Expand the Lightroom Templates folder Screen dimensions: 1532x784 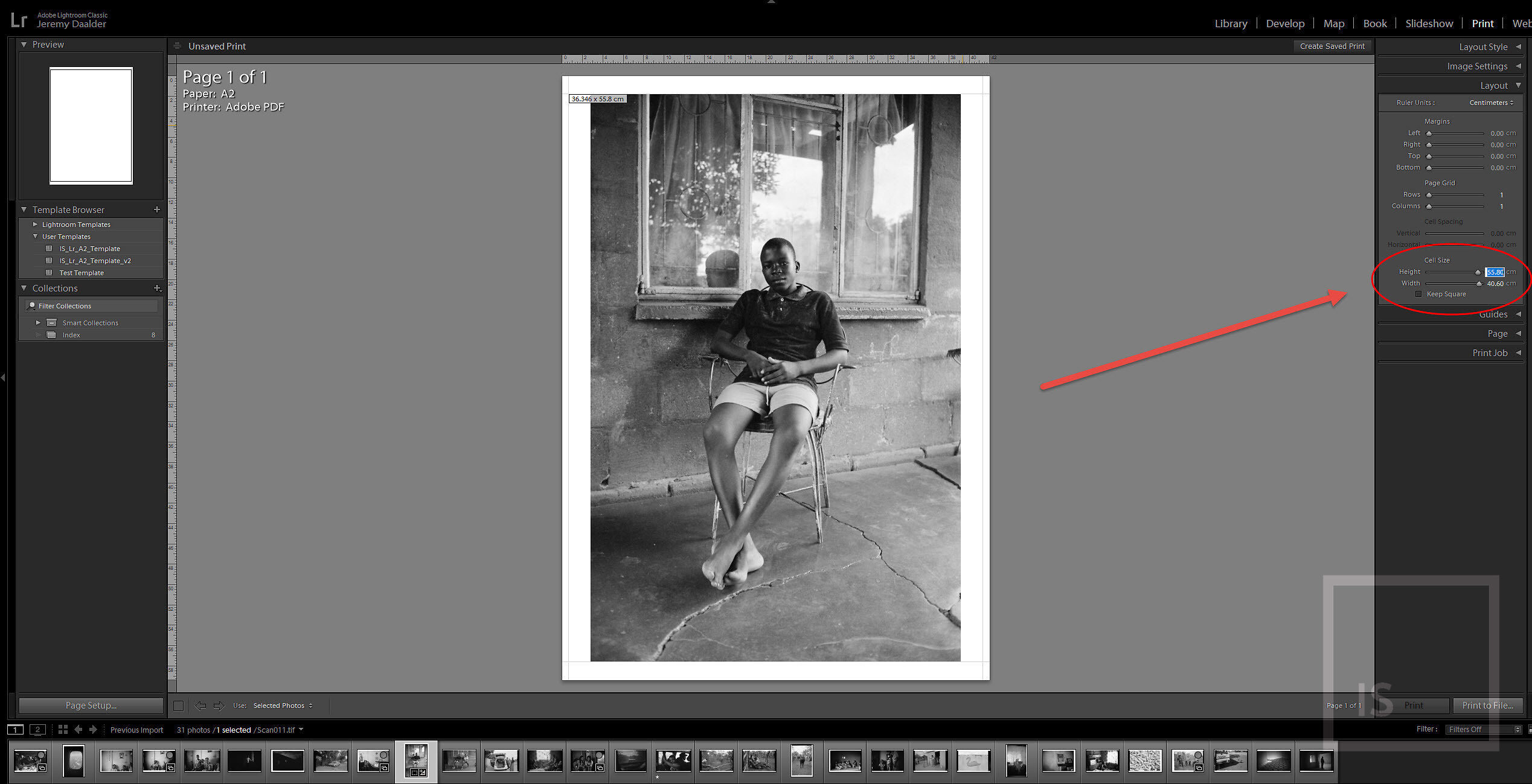[x=35, y=224]
